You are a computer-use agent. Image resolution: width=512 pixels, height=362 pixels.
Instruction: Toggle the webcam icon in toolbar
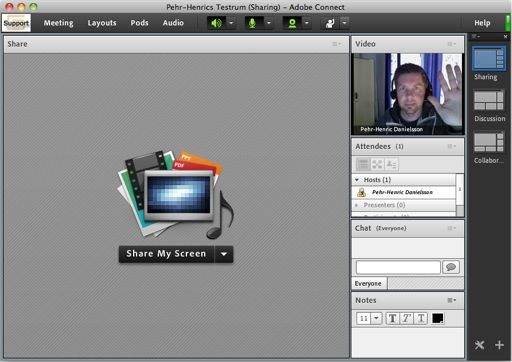pyautogui.click(x=292, y=23)
